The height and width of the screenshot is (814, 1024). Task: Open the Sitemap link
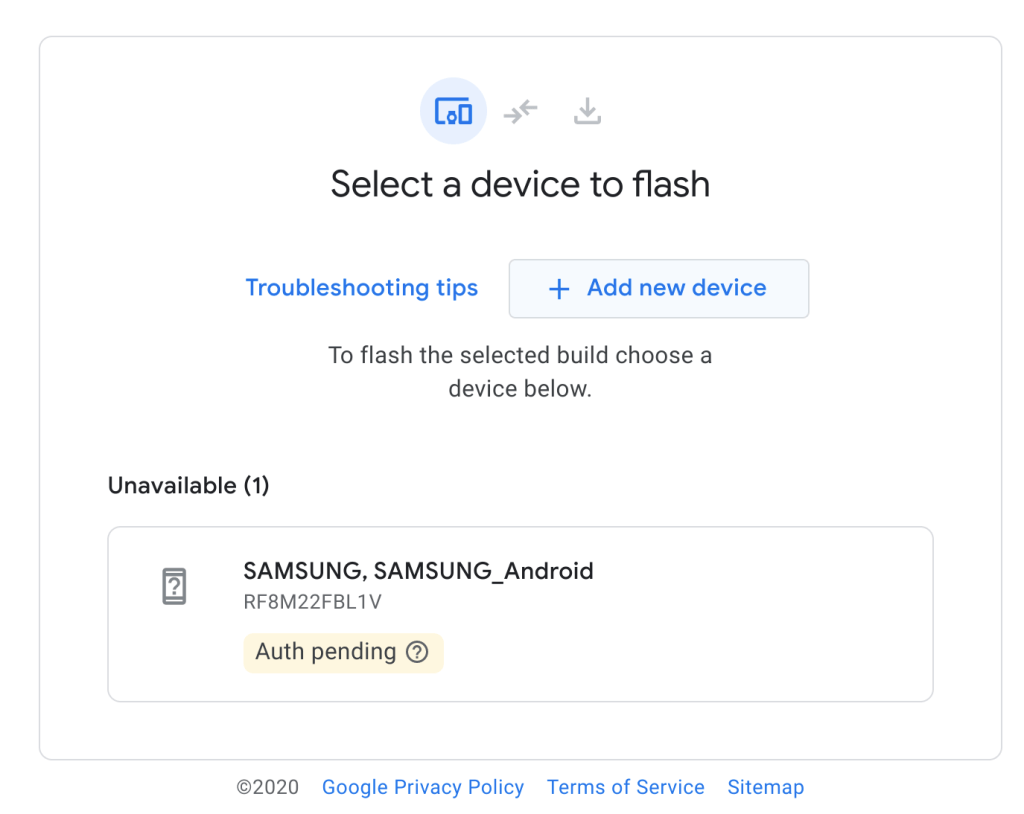coord(765,787)
